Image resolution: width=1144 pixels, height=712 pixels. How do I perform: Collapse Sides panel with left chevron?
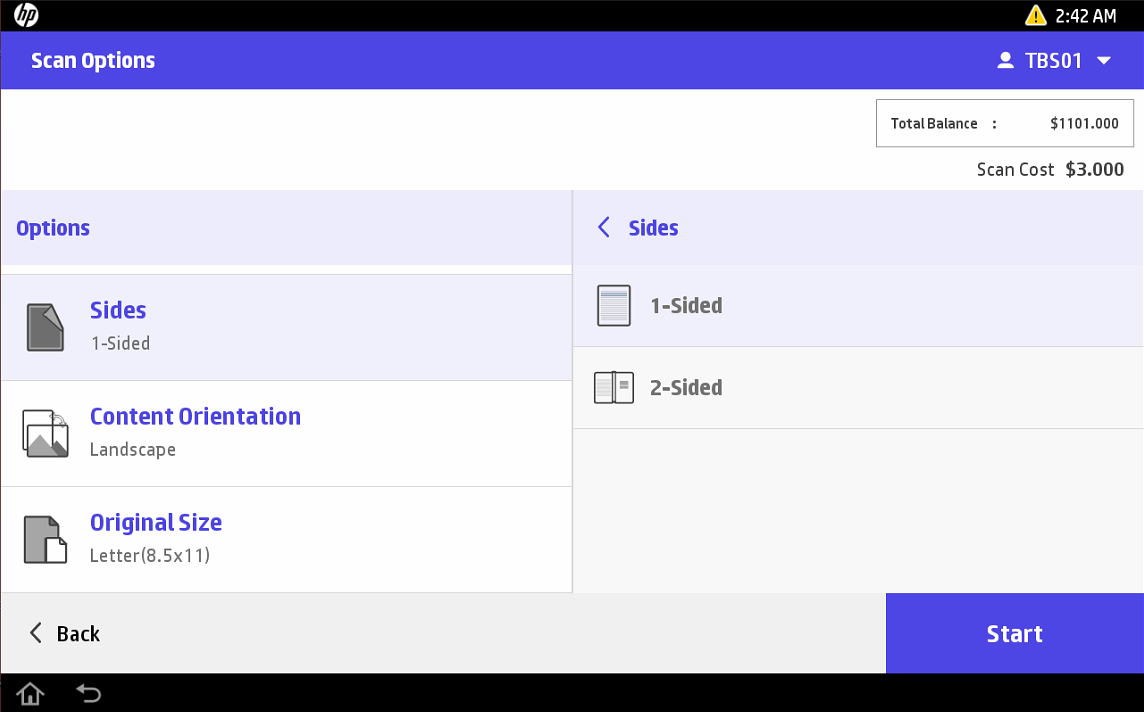pos(603,228)
